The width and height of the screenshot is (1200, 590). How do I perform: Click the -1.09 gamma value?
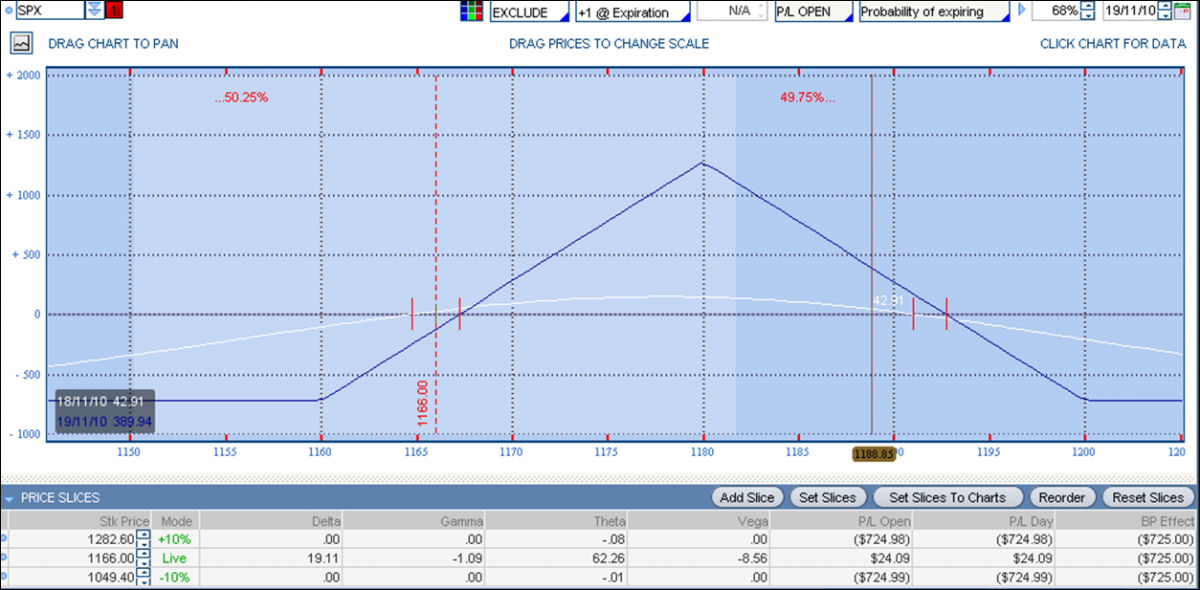click(x=468, y=558)
